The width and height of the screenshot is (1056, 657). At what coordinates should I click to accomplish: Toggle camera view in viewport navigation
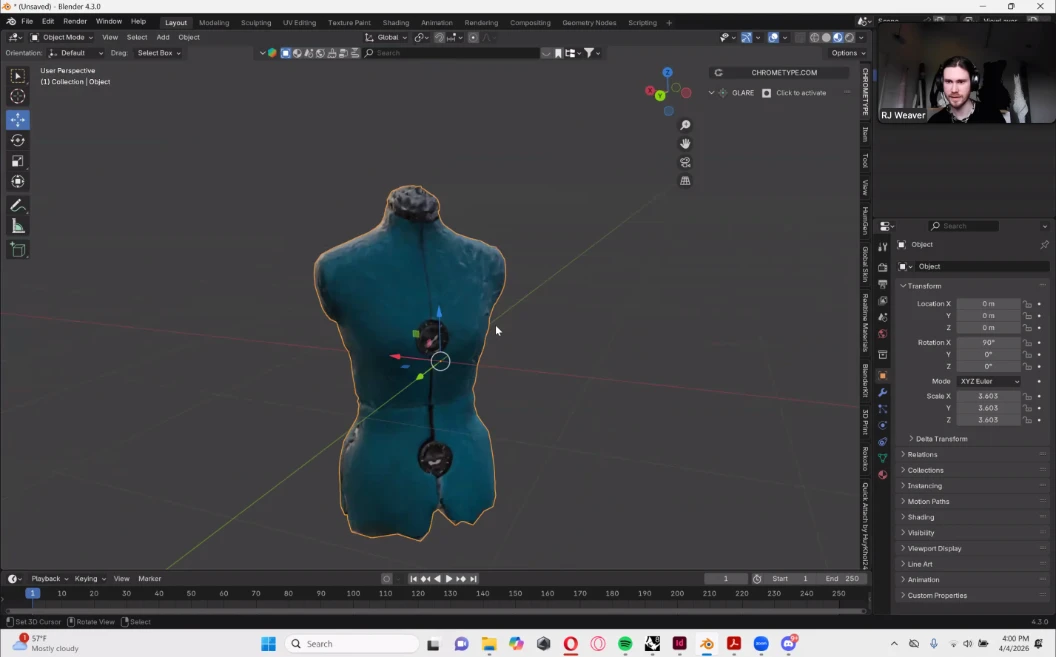[x=685, y=162]
